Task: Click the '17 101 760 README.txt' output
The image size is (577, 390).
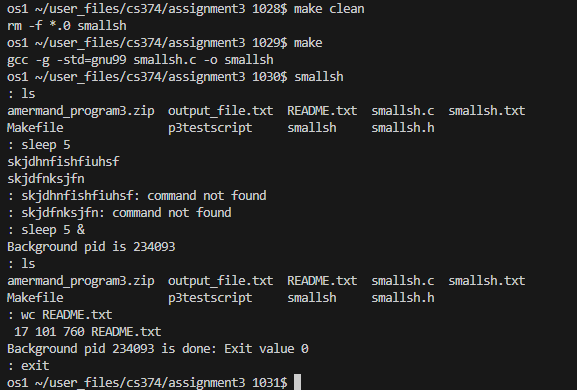Action: (88, 332)
